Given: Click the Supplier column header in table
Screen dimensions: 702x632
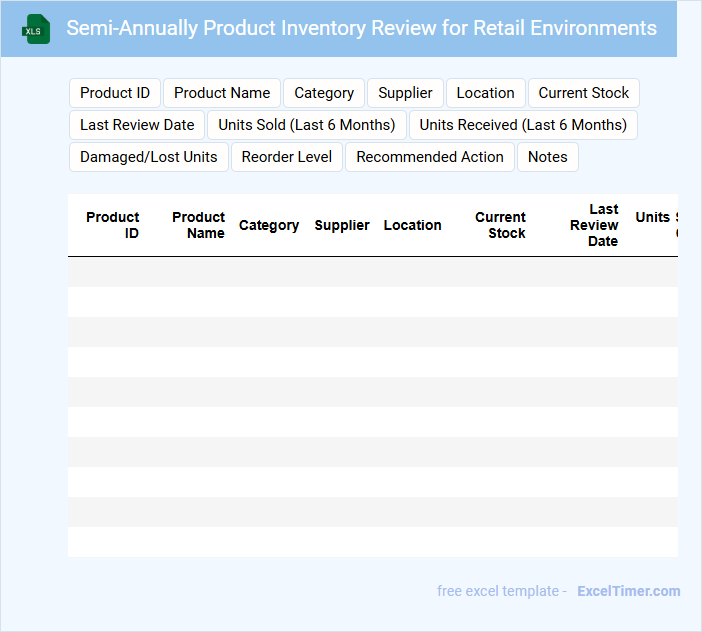Looking at the screenshot, I should pos(342,225).
